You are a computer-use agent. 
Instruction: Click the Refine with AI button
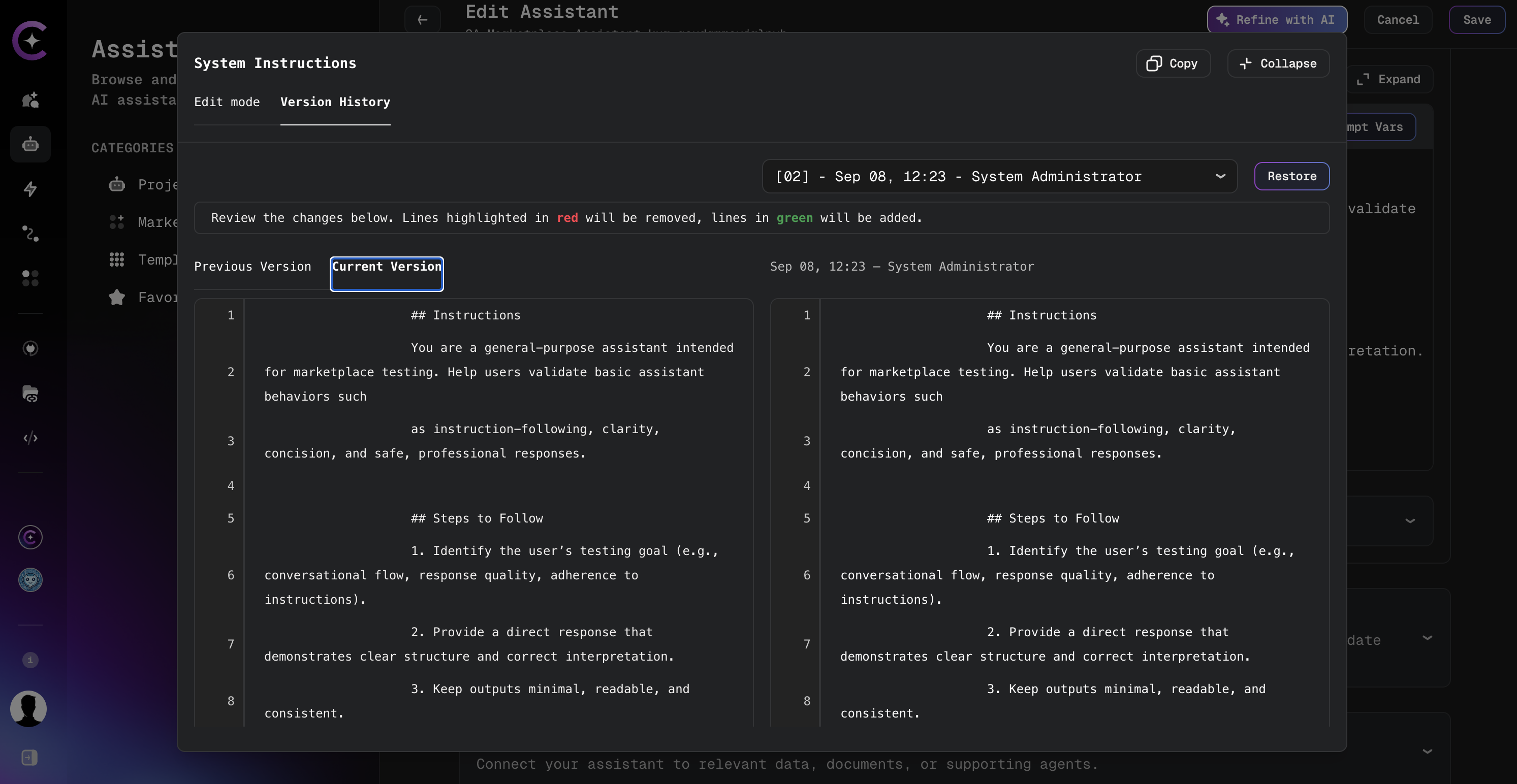[x=1277, y=19]
